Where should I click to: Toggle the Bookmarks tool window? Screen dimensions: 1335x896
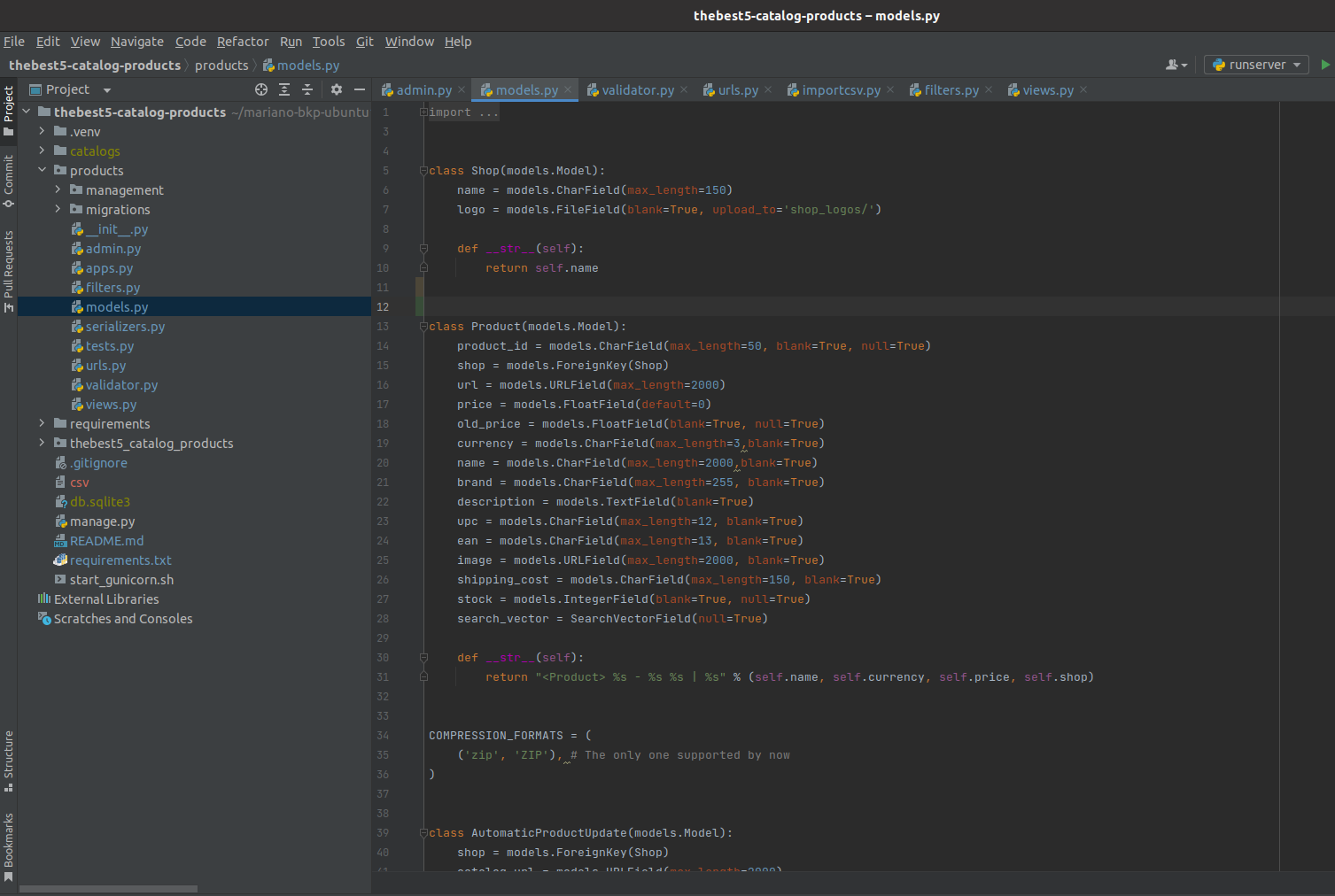click(9, 846)
